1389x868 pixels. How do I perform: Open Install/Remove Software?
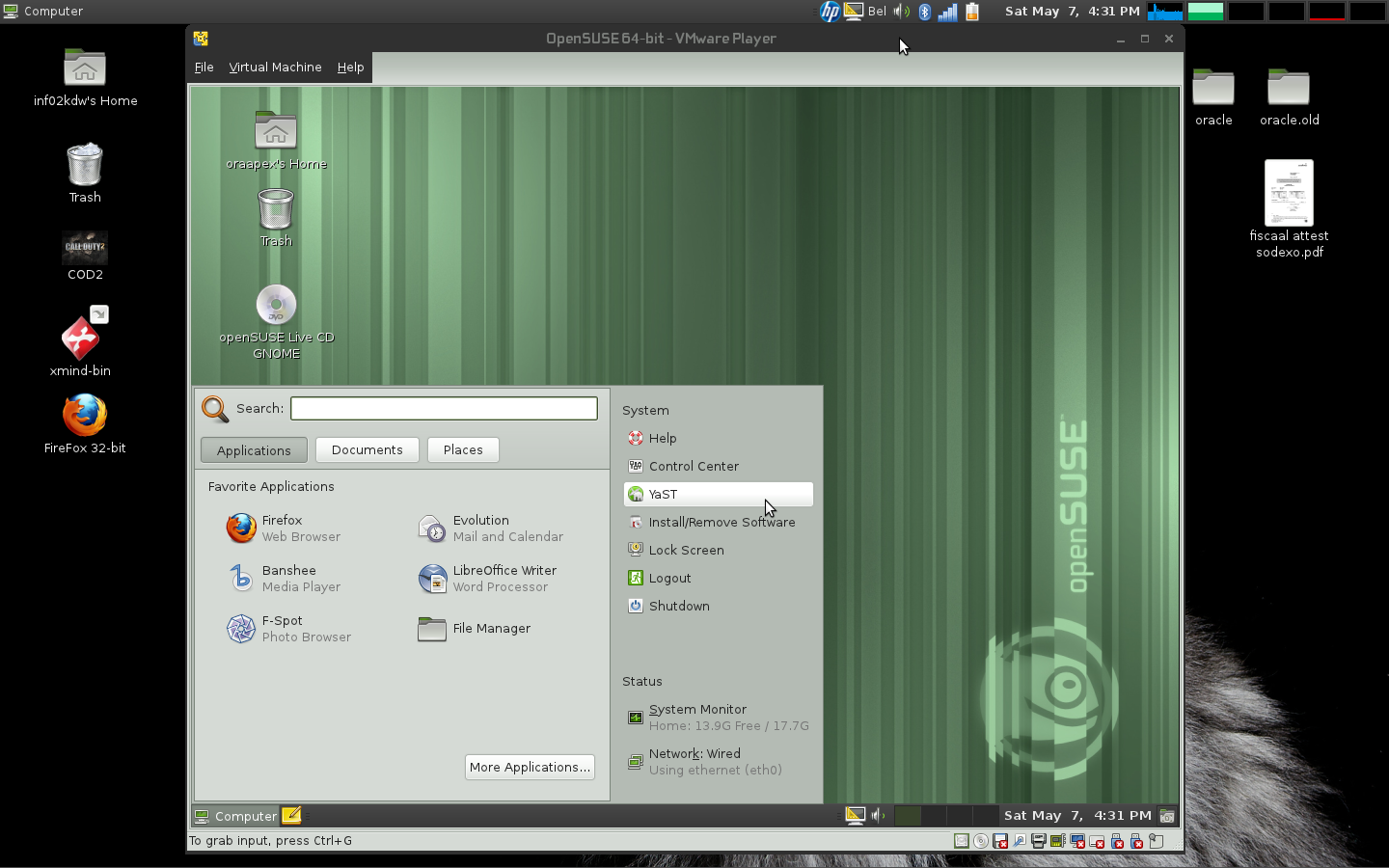[x=722, y=522]
